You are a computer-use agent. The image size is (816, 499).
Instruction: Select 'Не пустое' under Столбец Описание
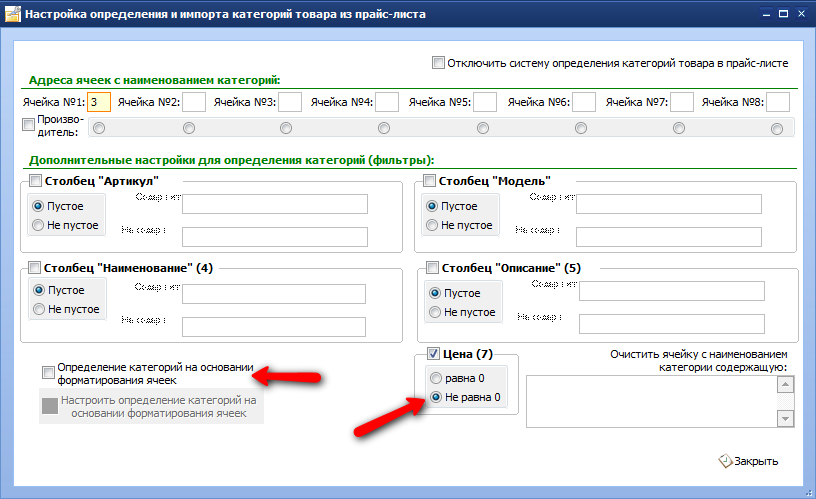[435, 312]
